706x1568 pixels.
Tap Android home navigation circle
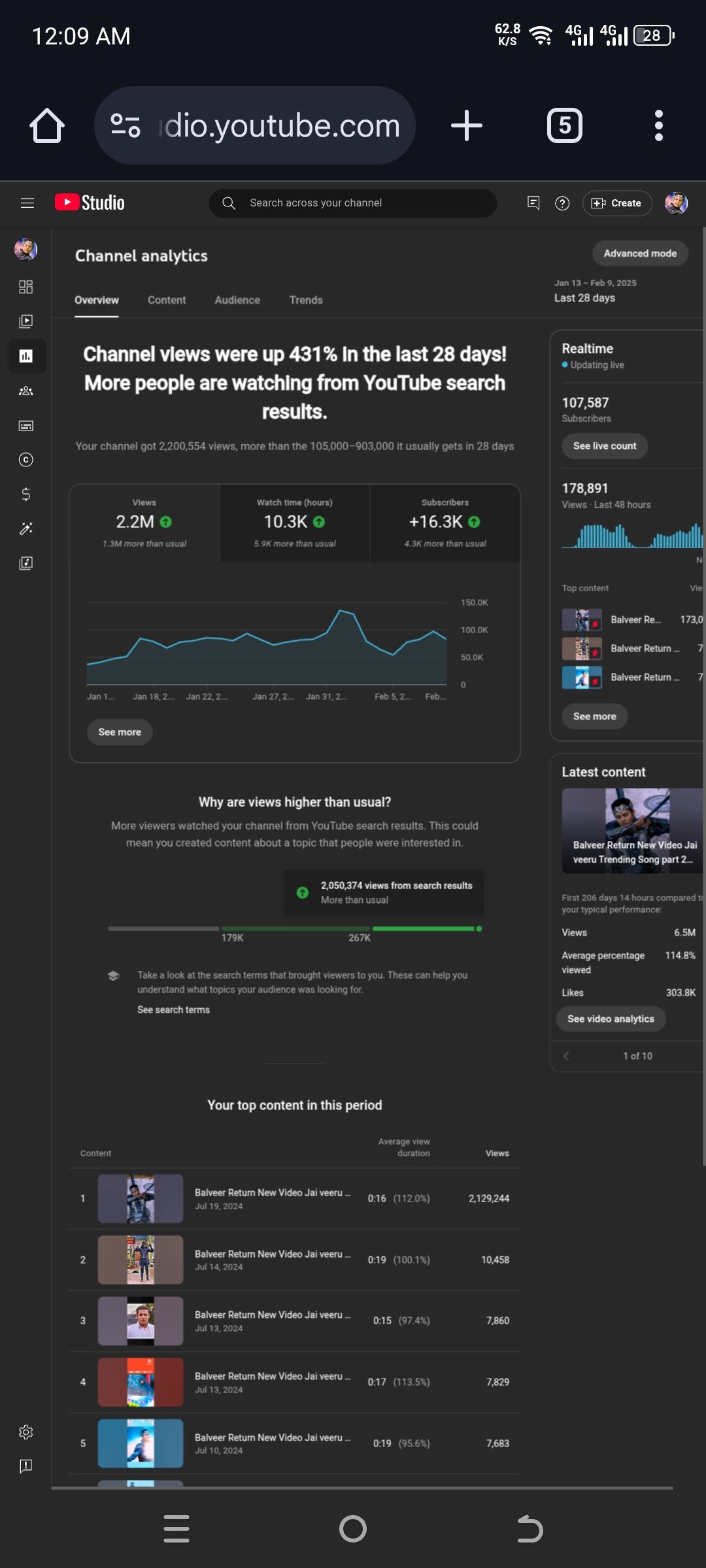point(353,1529)
